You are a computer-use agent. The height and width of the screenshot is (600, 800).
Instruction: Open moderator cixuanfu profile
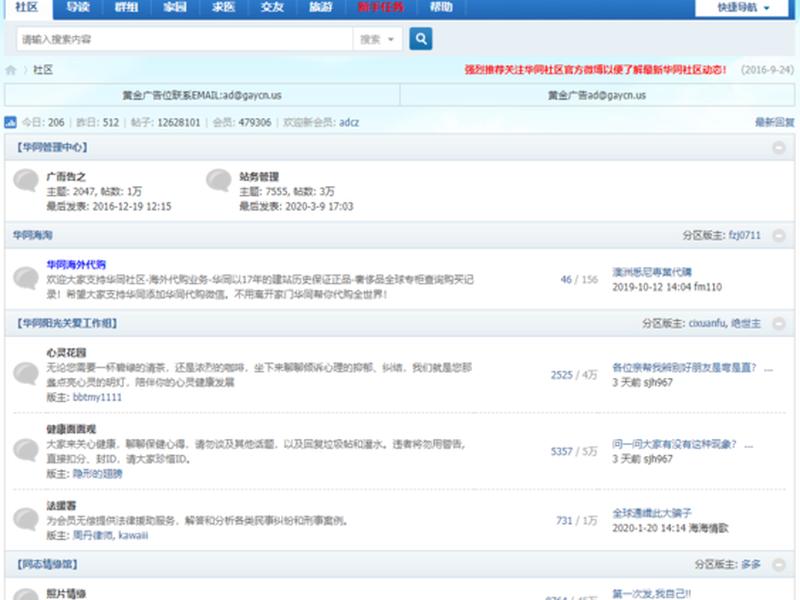(x=707, y=323)
